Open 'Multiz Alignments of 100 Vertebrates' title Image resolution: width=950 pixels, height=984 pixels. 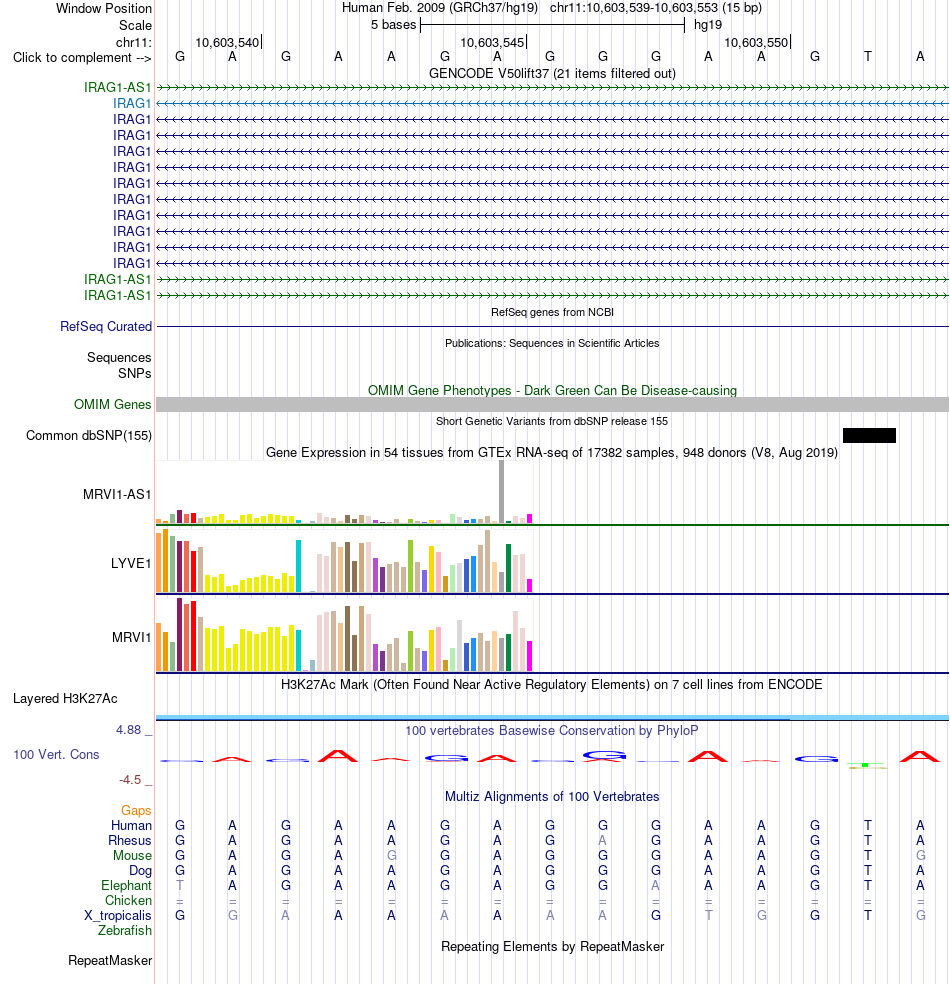click(x=552, y=797)
